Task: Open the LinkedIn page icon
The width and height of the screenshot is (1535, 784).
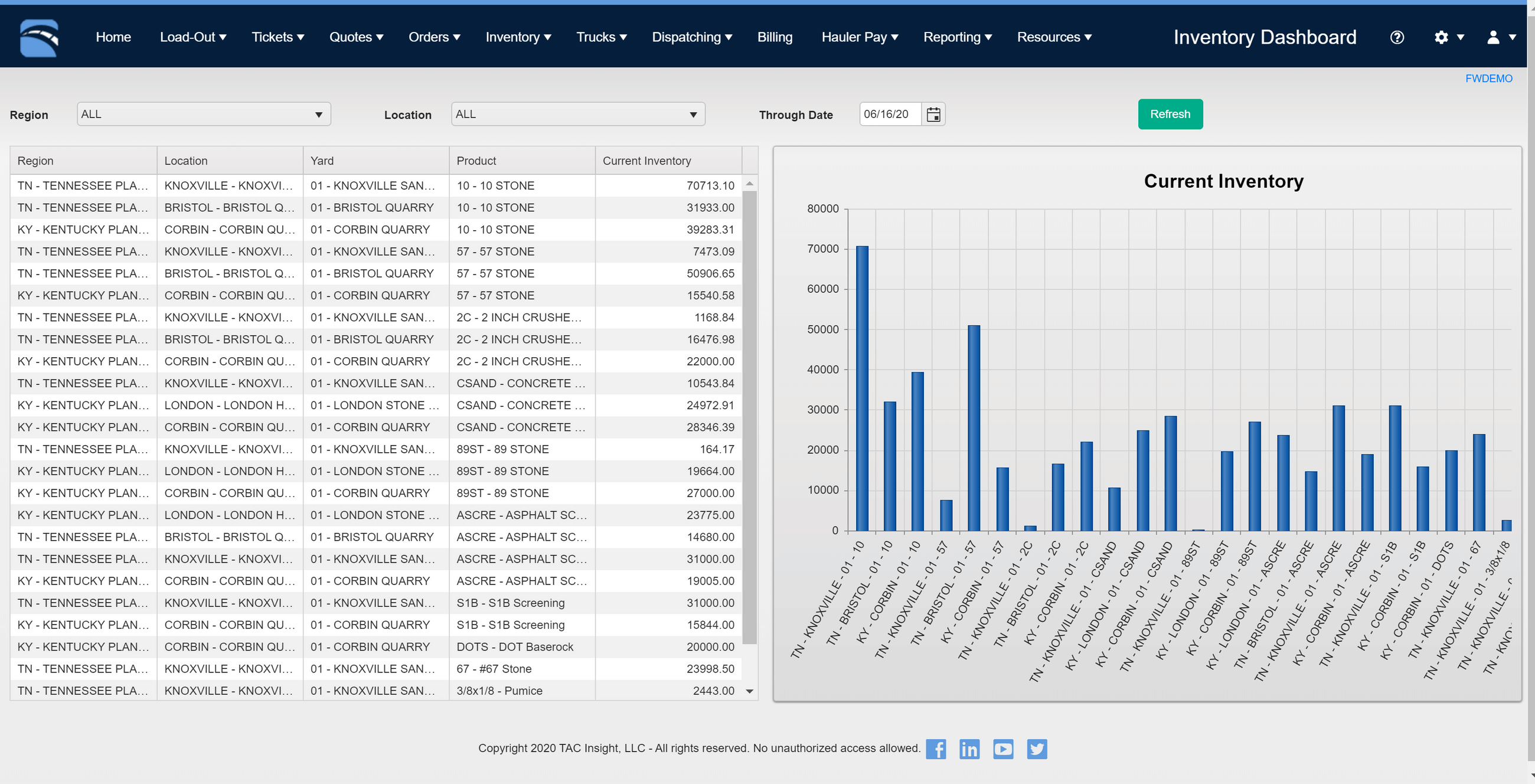Action: 969,749
